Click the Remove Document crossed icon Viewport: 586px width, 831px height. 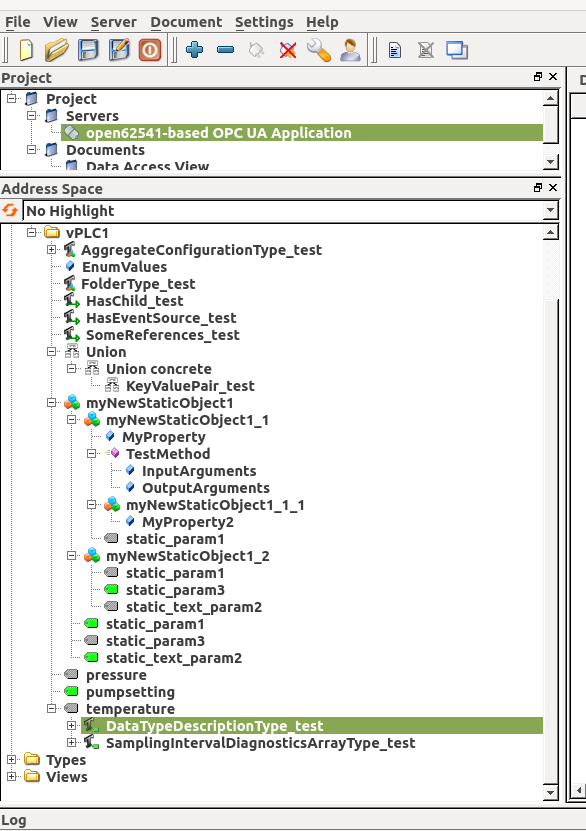click(x=425, y=50)
